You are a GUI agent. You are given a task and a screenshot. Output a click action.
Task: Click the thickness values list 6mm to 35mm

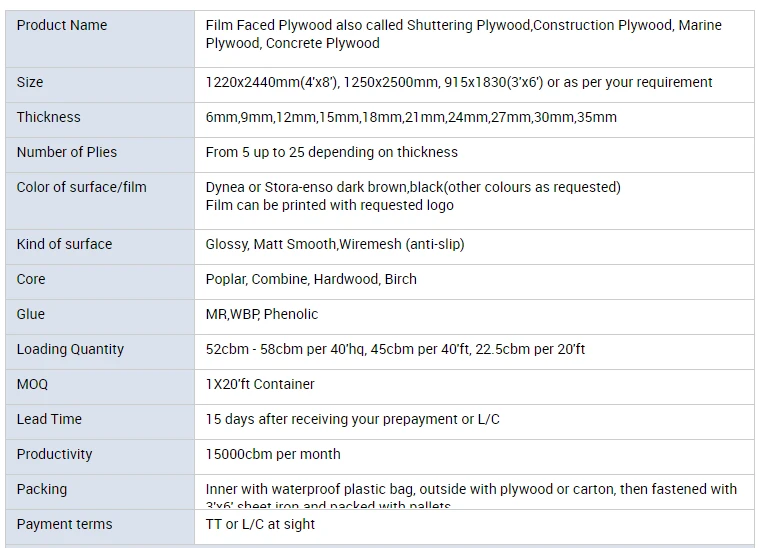coord(411,118)
